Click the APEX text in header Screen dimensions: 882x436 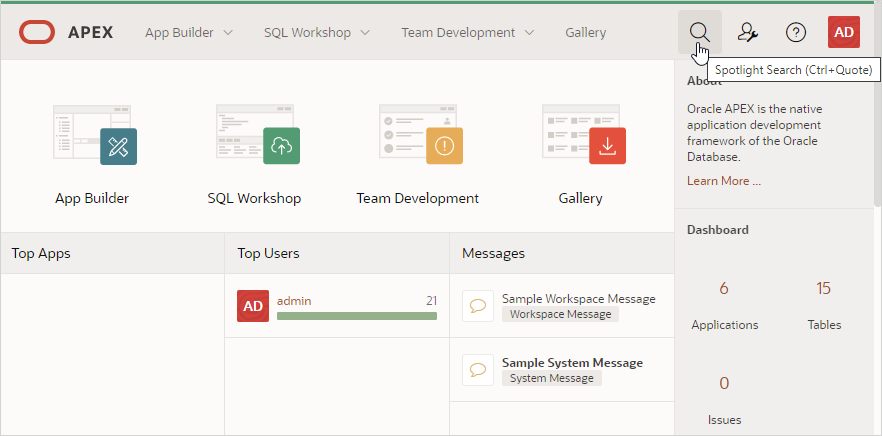click(x=91, y=33)
